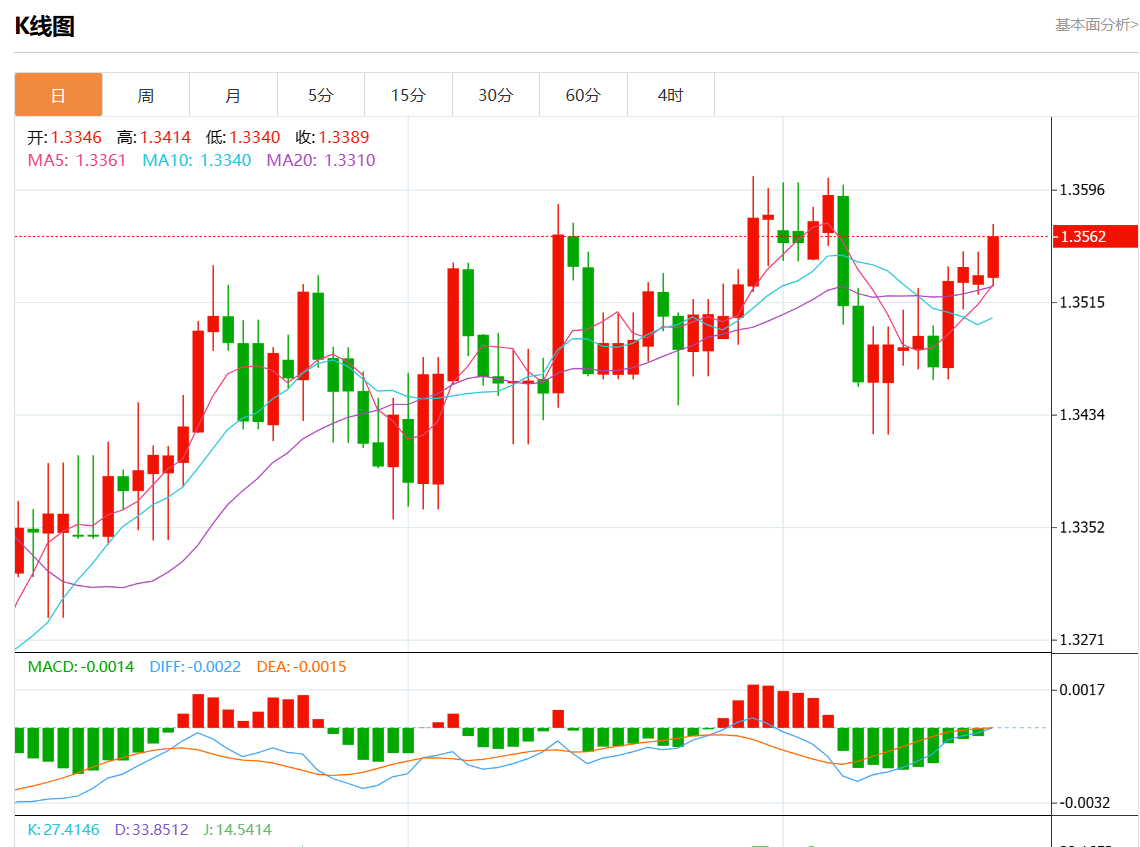This screenshot has width=1140, height=847.
Task: Click the red 1.3562 current price tag
Action: (1095, 236)
